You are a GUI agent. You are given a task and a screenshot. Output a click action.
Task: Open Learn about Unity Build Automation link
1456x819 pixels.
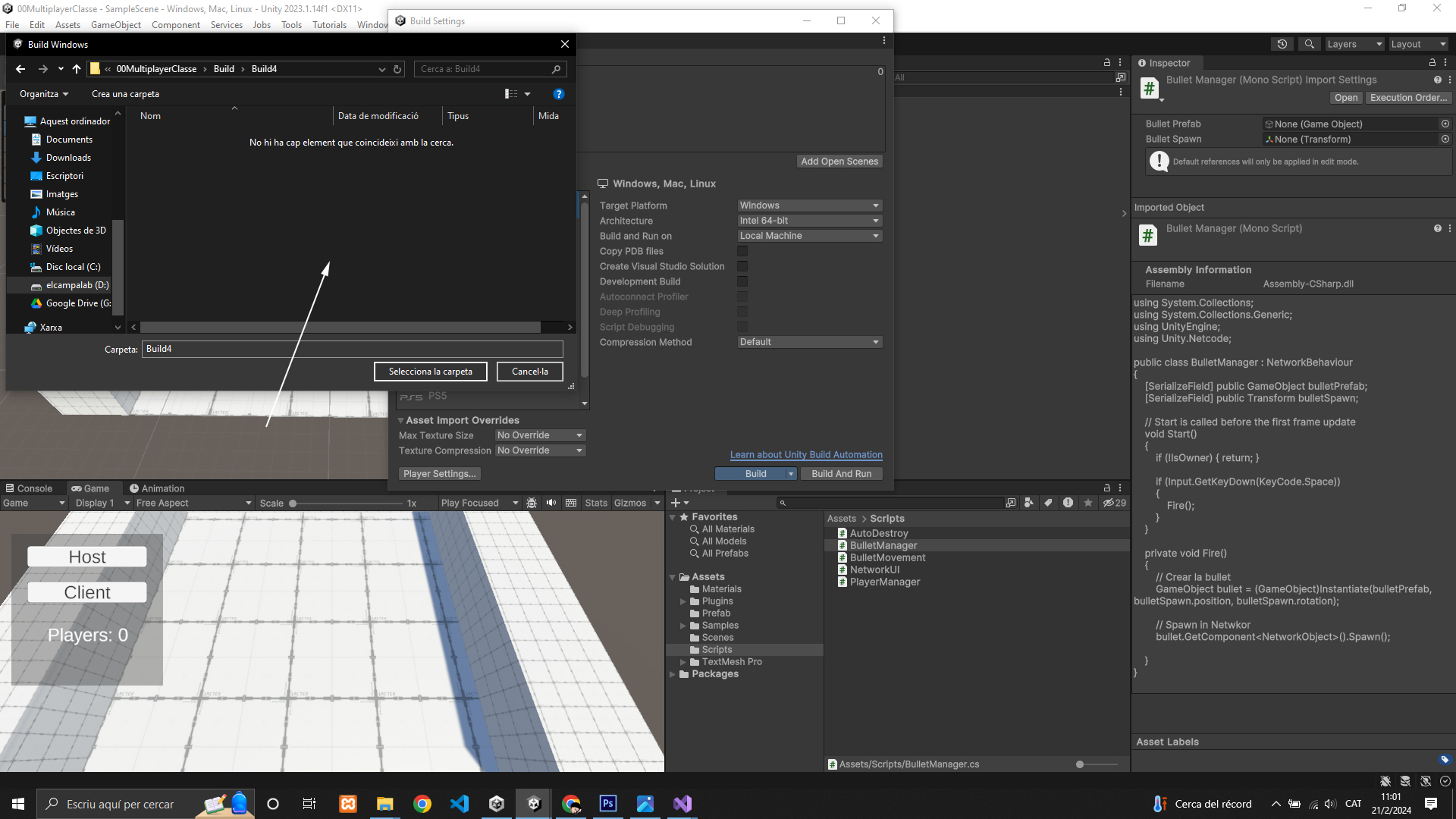(x=806, y=455)
